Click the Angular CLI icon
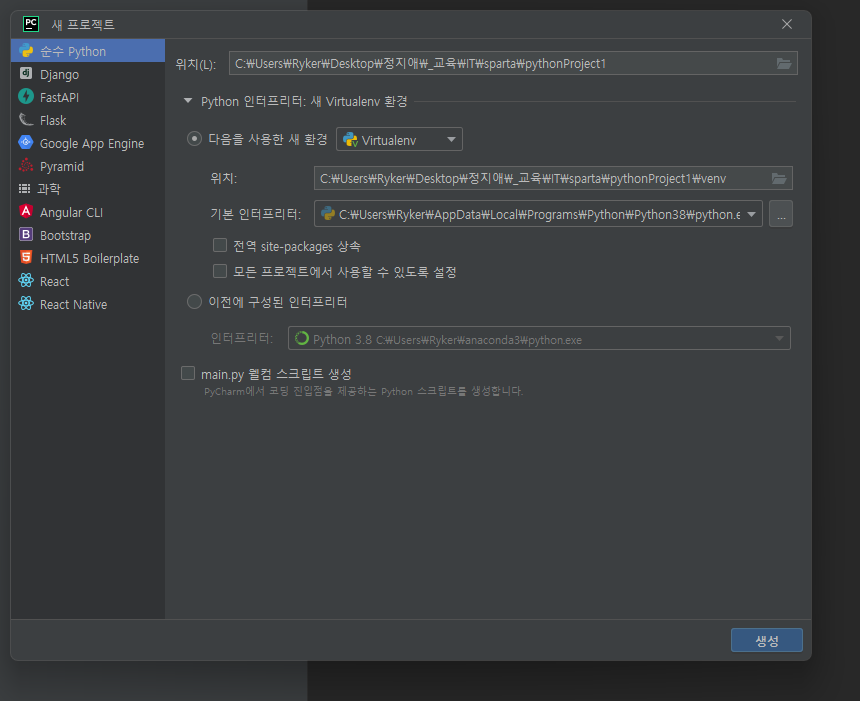The height and width of the screenshot is (701, 860). click(26, 212)
